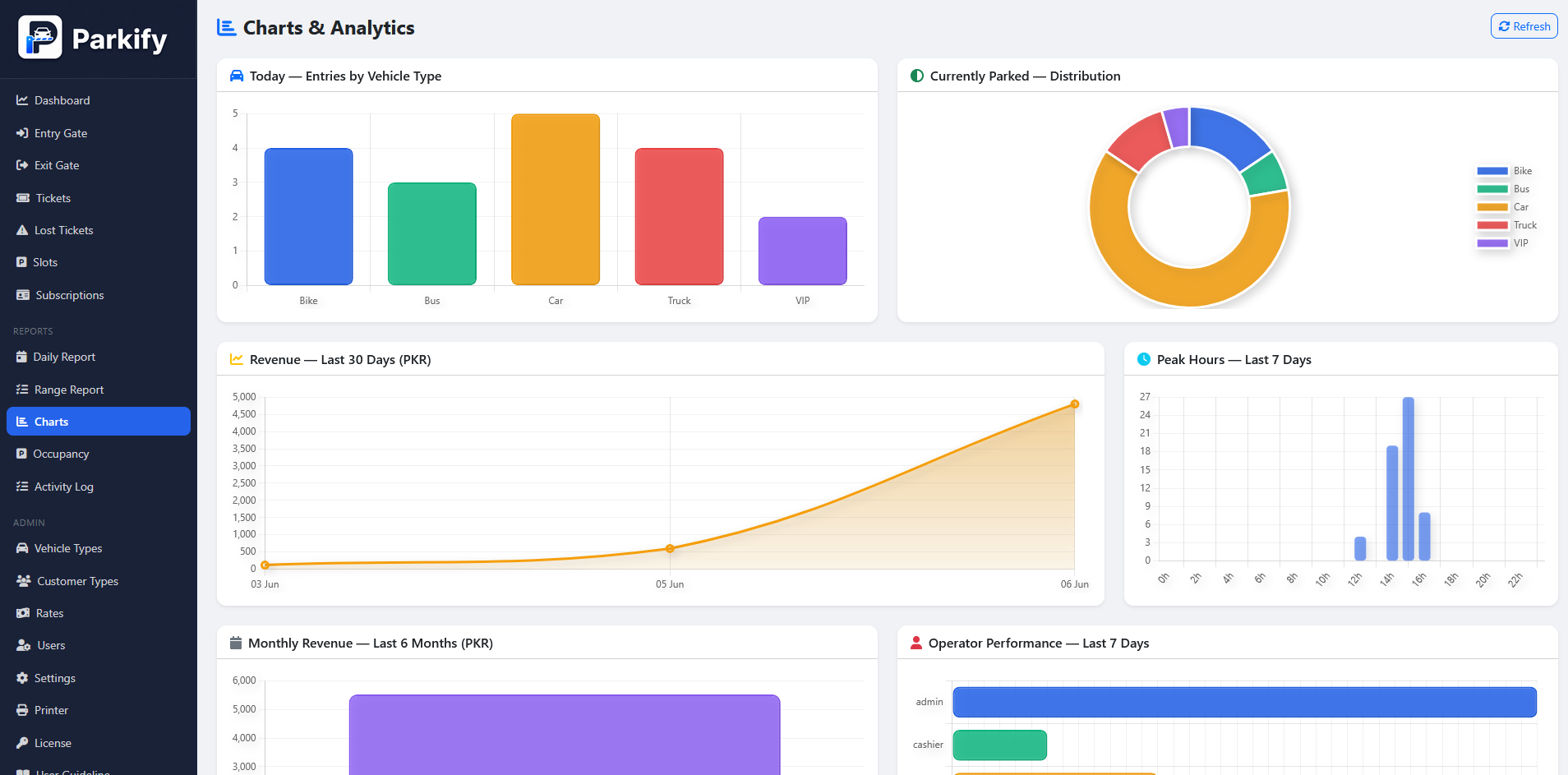Click the Occupancy parking icon

coord(21,454)
